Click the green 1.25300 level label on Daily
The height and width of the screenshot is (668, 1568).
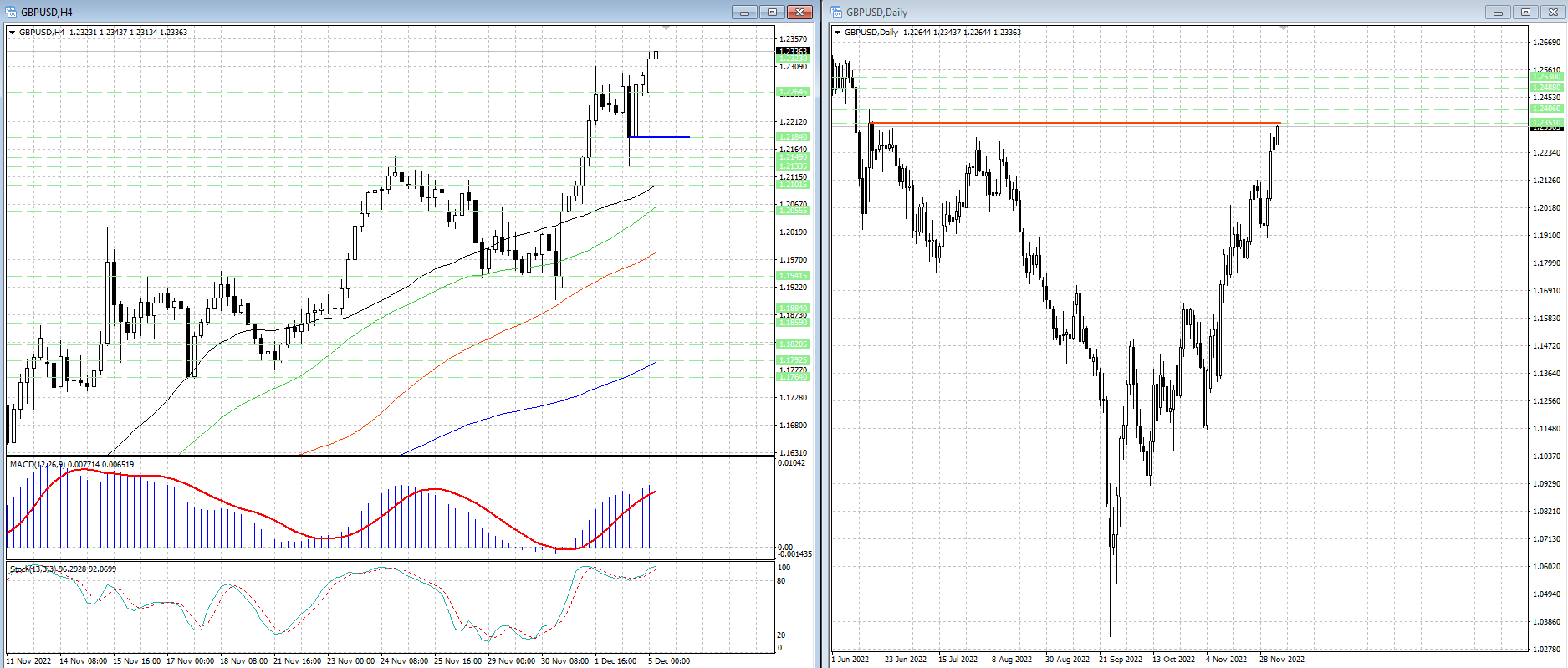point(1546,77)
